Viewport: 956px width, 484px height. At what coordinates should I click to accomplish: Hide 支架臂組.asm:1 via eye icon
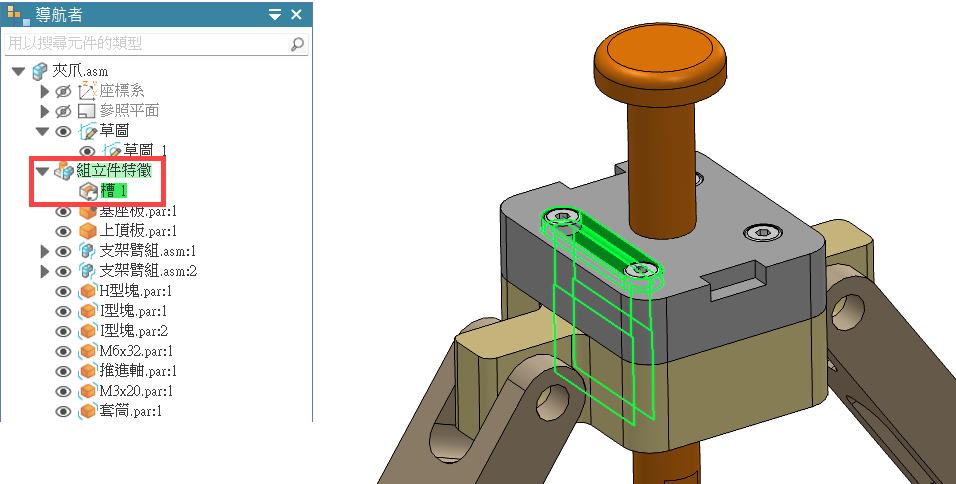63,251
